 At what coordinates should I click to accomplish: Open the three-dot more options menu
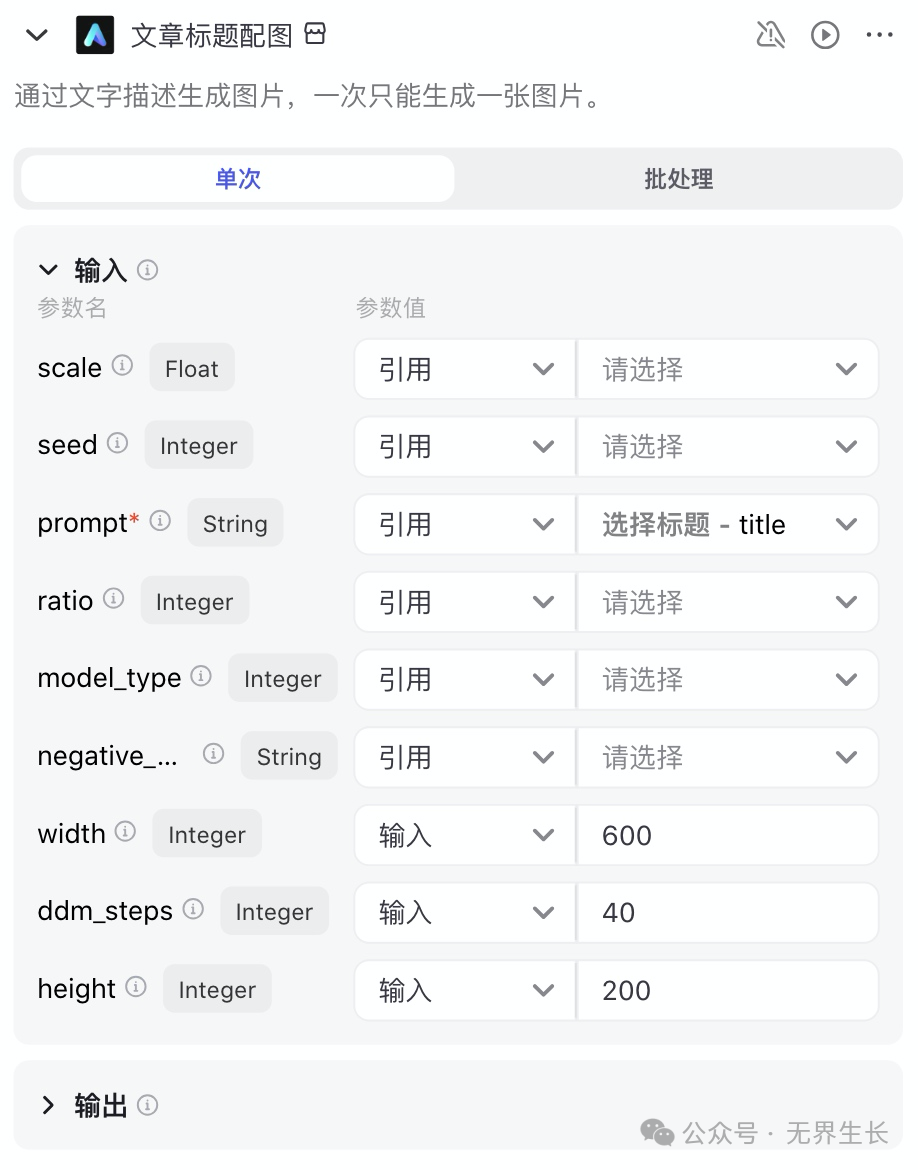pos(879,36)
